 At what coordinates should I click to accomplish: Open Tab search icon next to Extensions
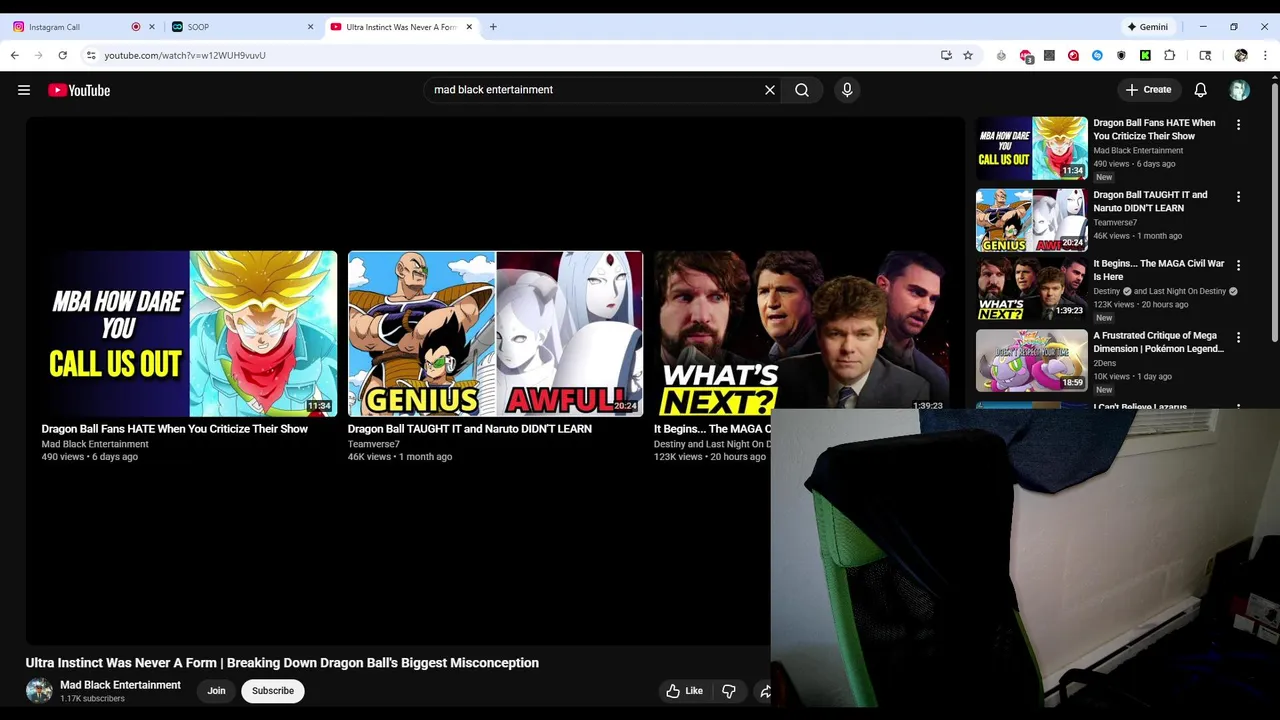click(1205, 55)
